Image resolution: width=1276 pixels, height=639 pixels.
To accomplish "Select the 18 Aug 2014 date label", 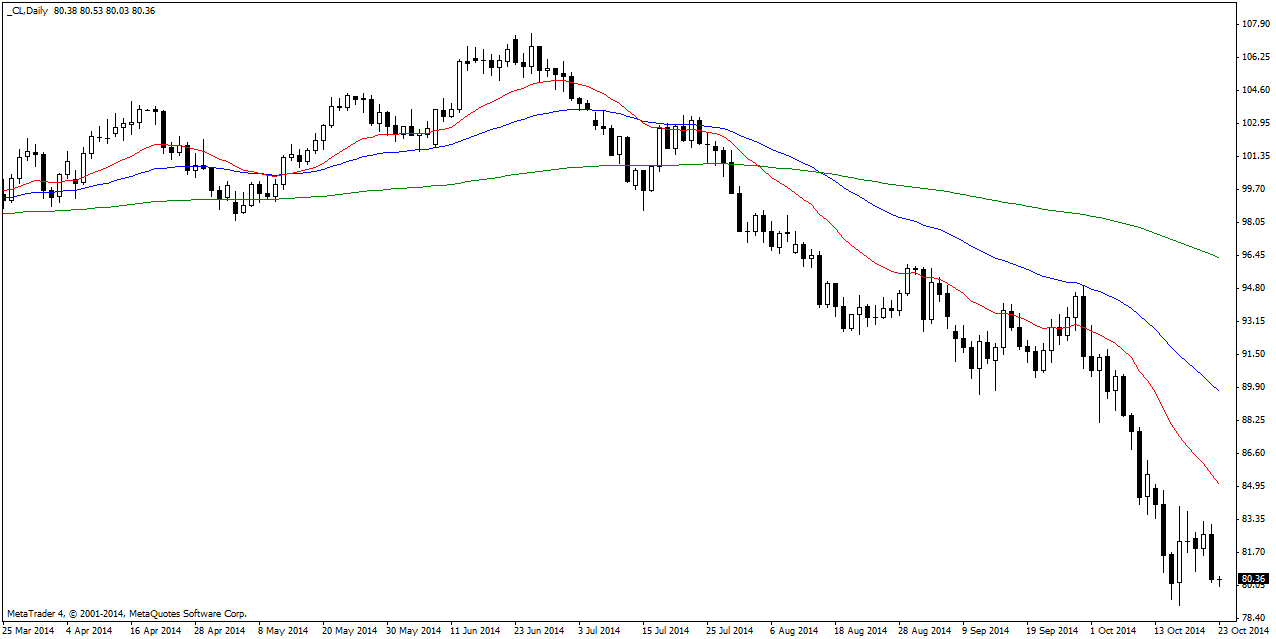I will click(861, 631).
